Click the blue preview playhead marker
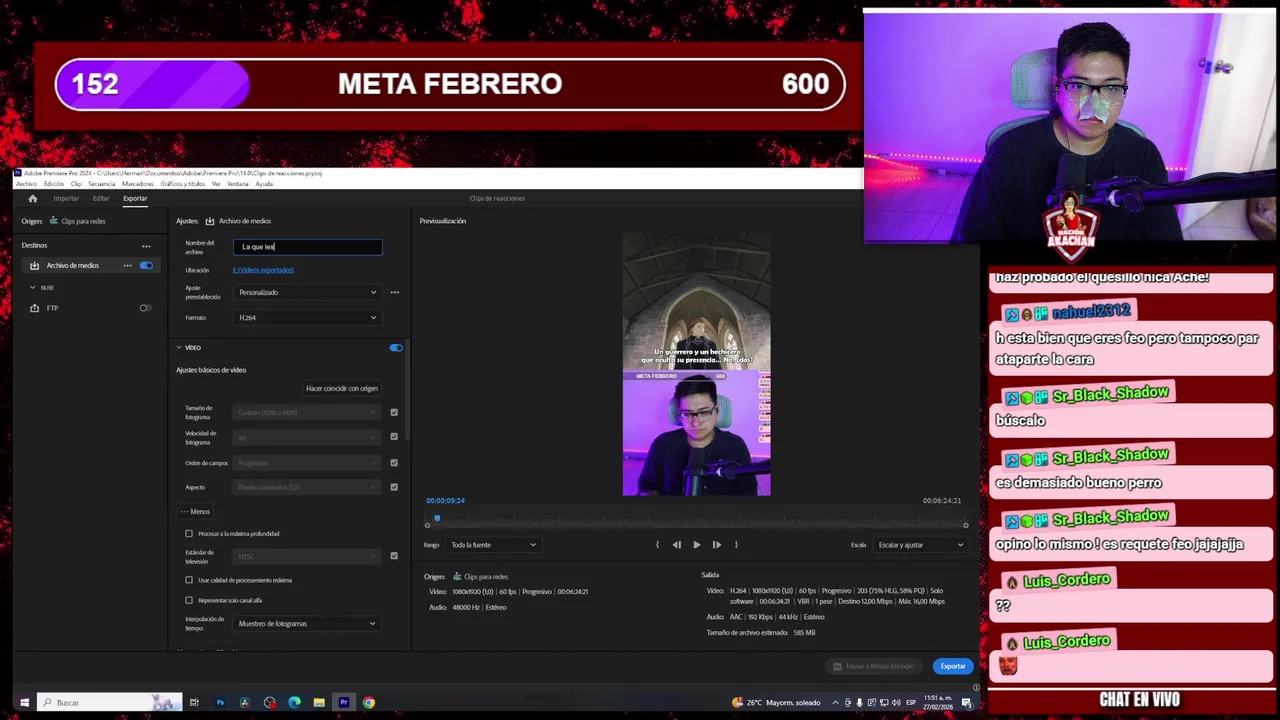1280x720 pixels. point(436,518)
